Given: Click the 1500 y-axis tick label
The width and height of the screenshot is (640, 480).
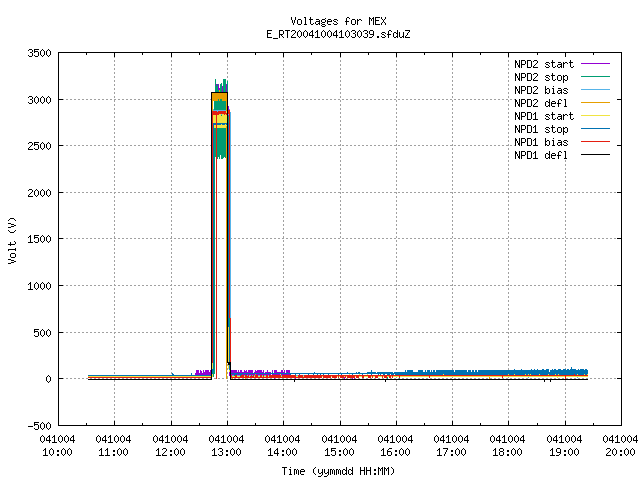Looking at the screenshot, I should pyautogui.click(x=39, y=239).
